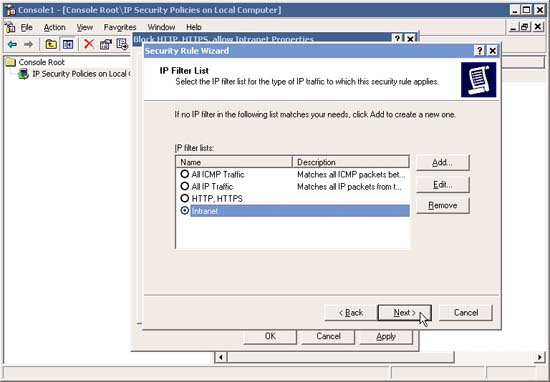This screenshot has height=382, width=550.
Task: Click the right arrow of horizontal scrollbar
Action: click(x=539, y=357)
